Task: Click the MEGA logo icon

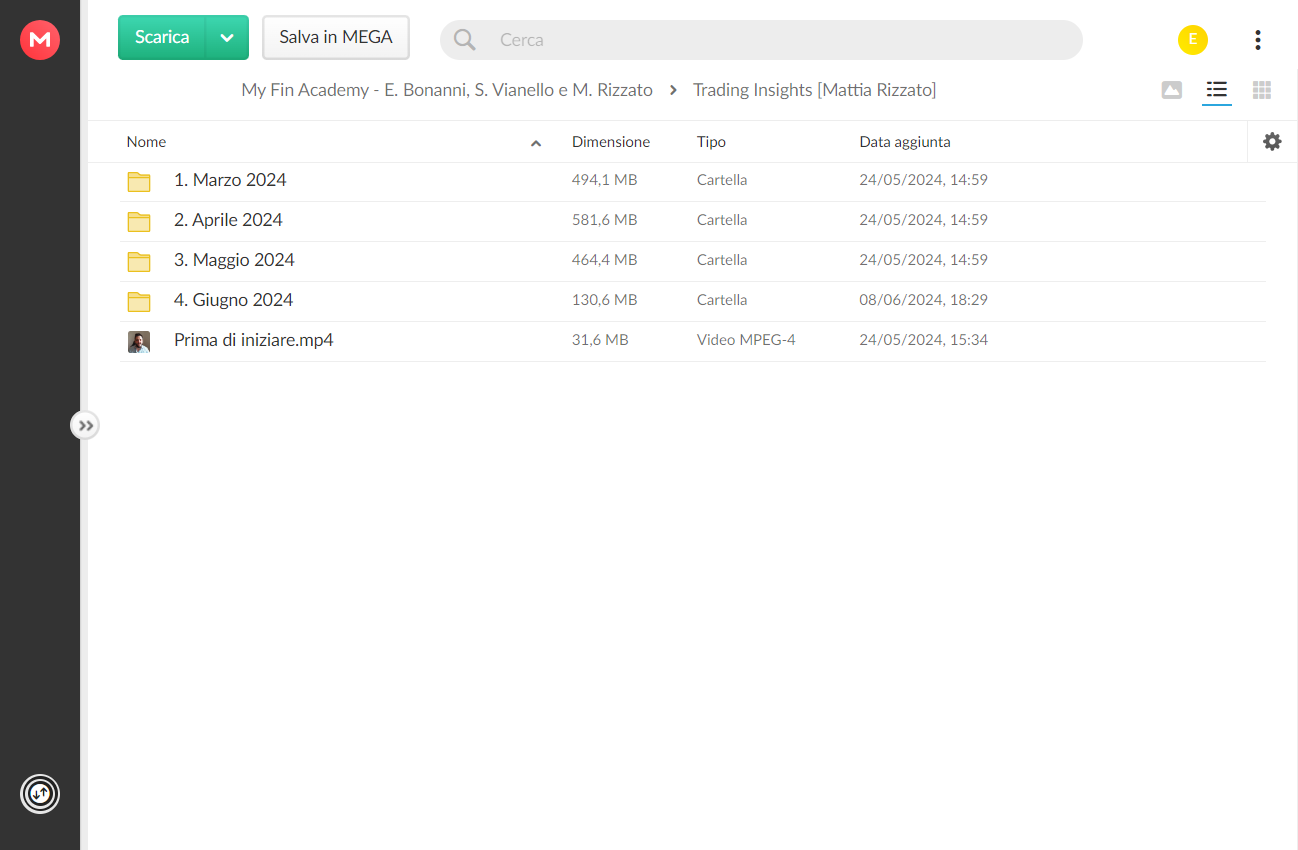Action: pyautogui.click(x=40, y=40)
